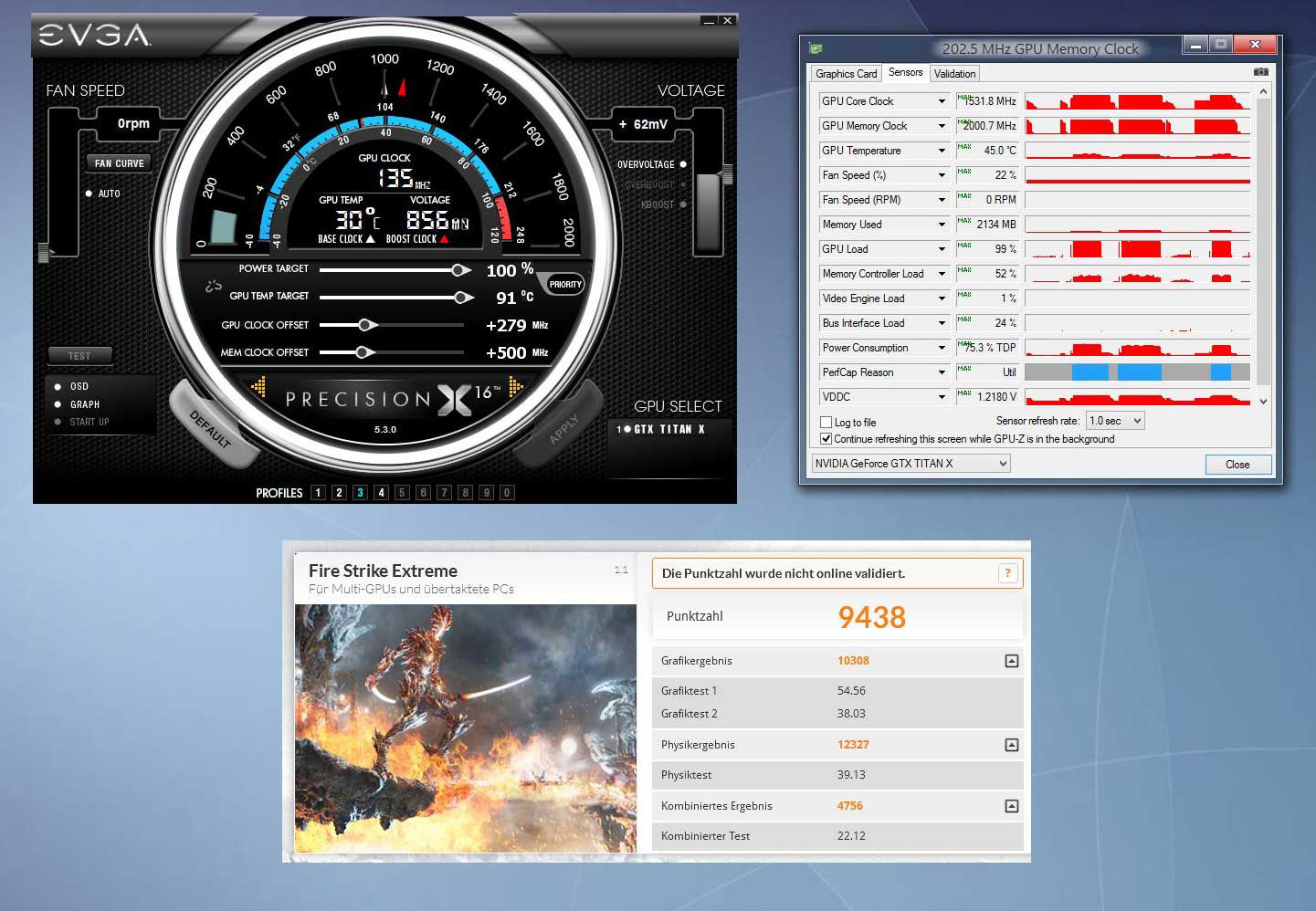1316x911 pixels.
Task: Switch to the Sensors tab
Action: (x=906, y=72)
